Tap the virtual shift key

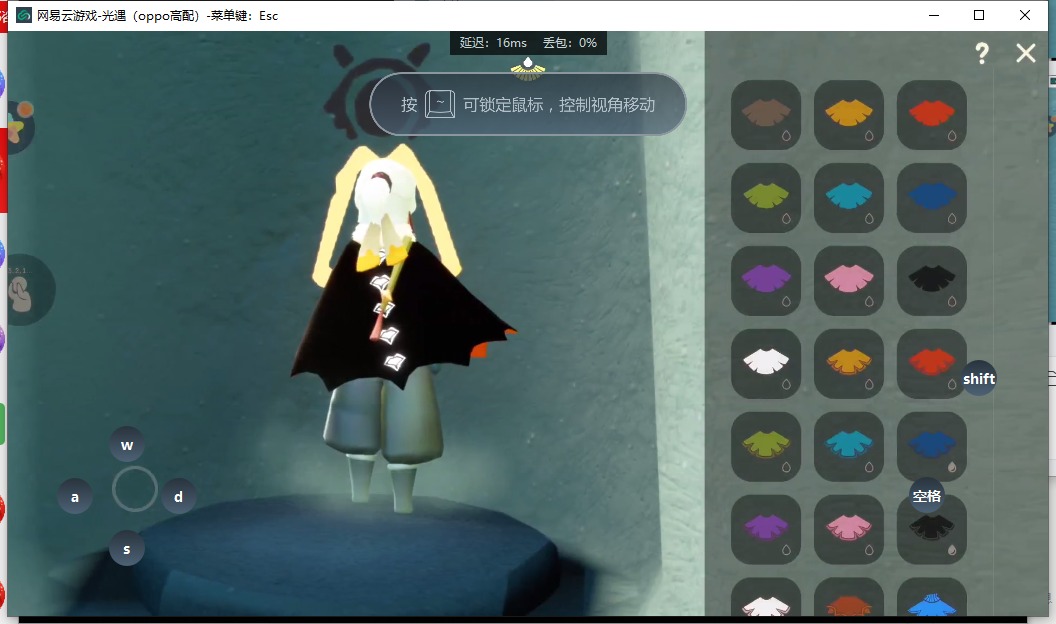tap(979, 378)
